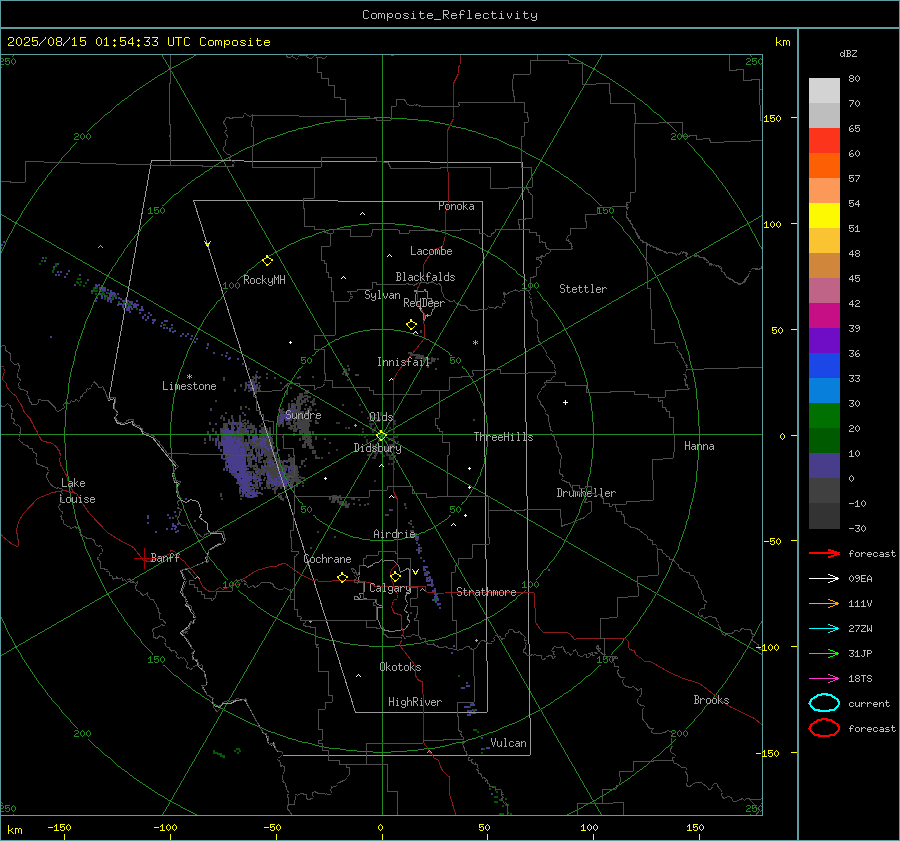Click the -150 tick on the bottom axis
This screenshot has height=841, width=900.
59,827
